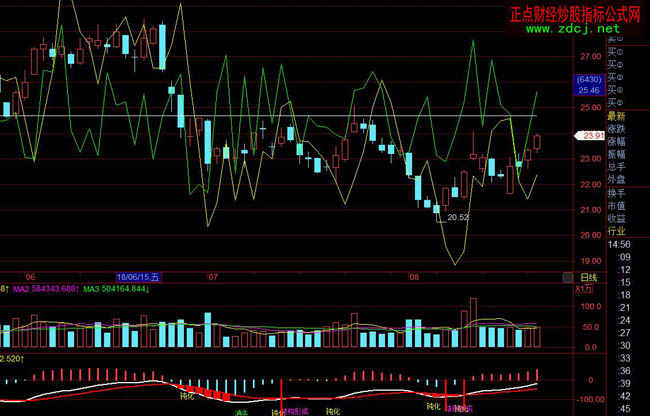Click the 07 month label on the time axis
The height and width of the screenshot is (416, 650).
coord(212,277)
